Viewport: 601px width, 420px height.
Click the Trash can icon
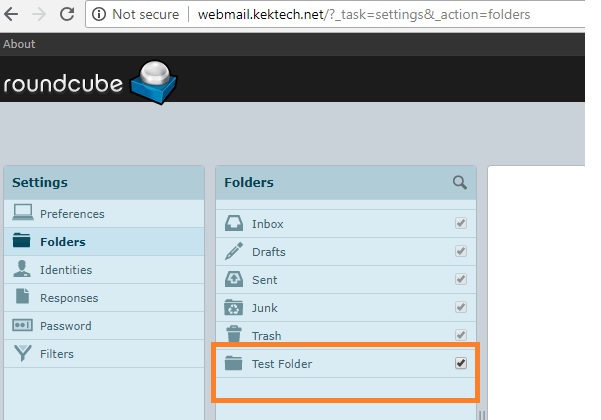234,335
